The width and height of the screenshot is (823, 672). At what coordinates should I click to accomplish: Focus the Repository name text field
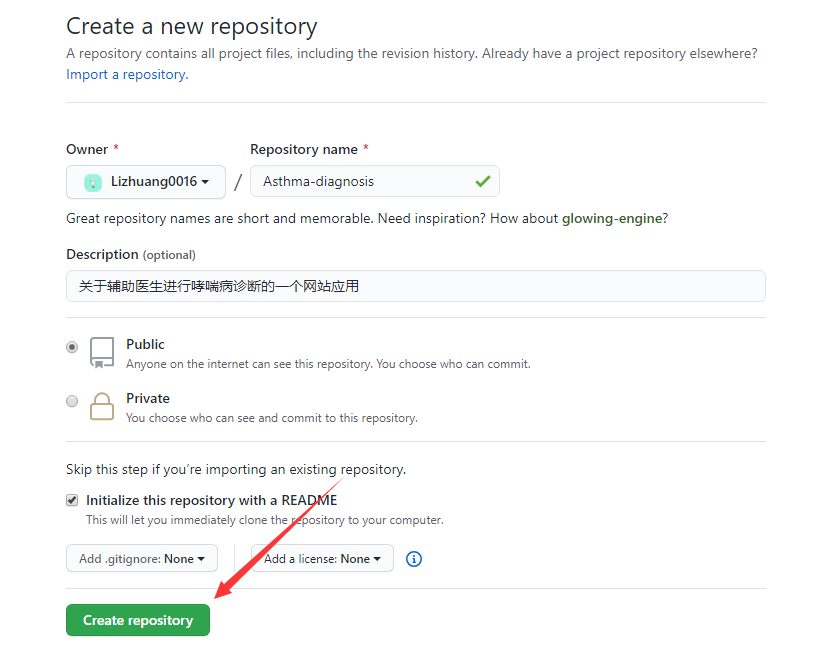tap(360, 182)
